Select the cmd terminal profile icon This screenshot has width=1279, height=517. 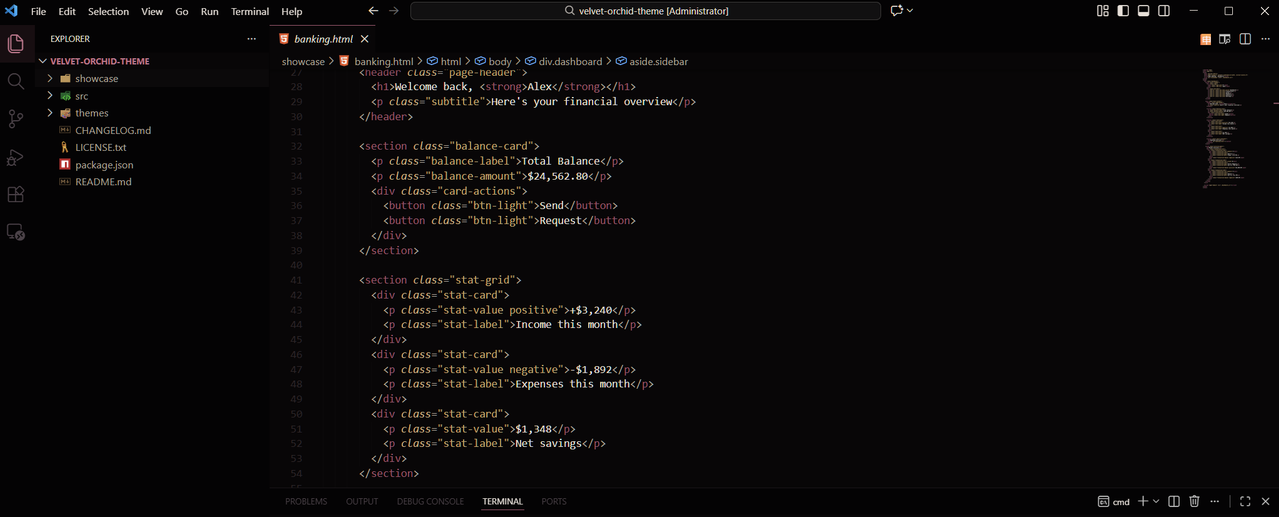click(1103, 501)
